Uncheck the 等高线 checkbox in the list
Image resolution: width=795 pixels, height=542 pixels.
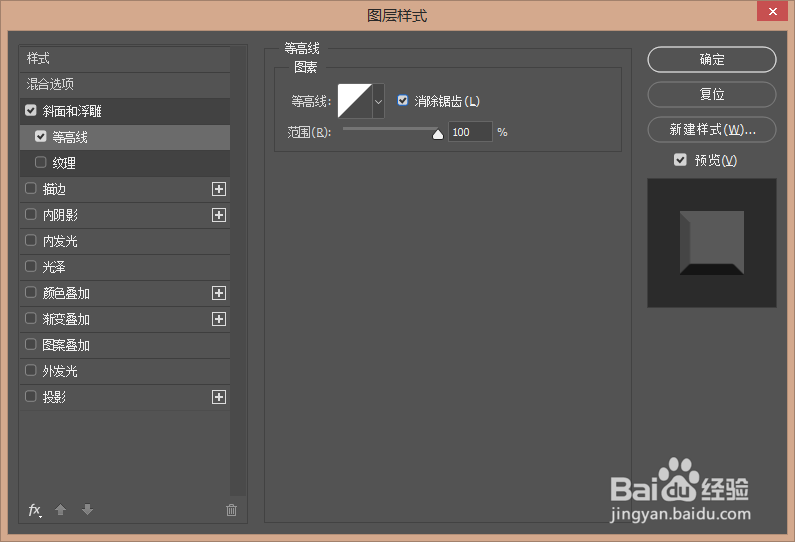(41, 136)
